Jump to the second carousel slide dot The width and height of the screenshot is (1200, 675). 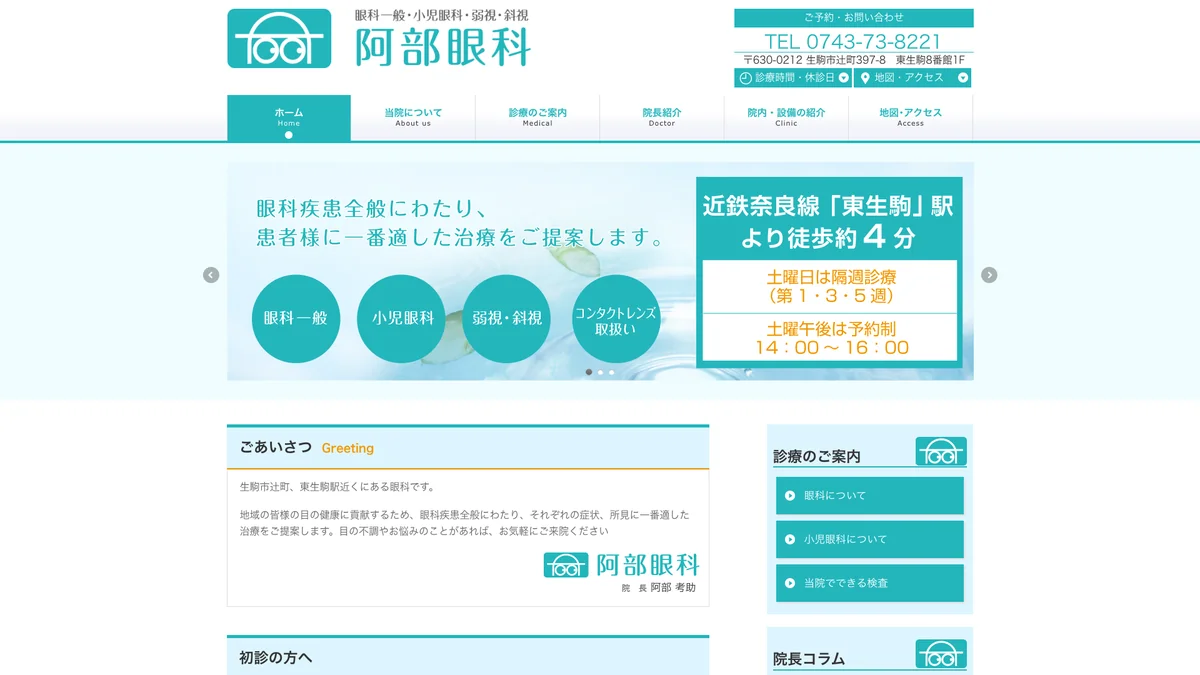[x=600, y=372]
